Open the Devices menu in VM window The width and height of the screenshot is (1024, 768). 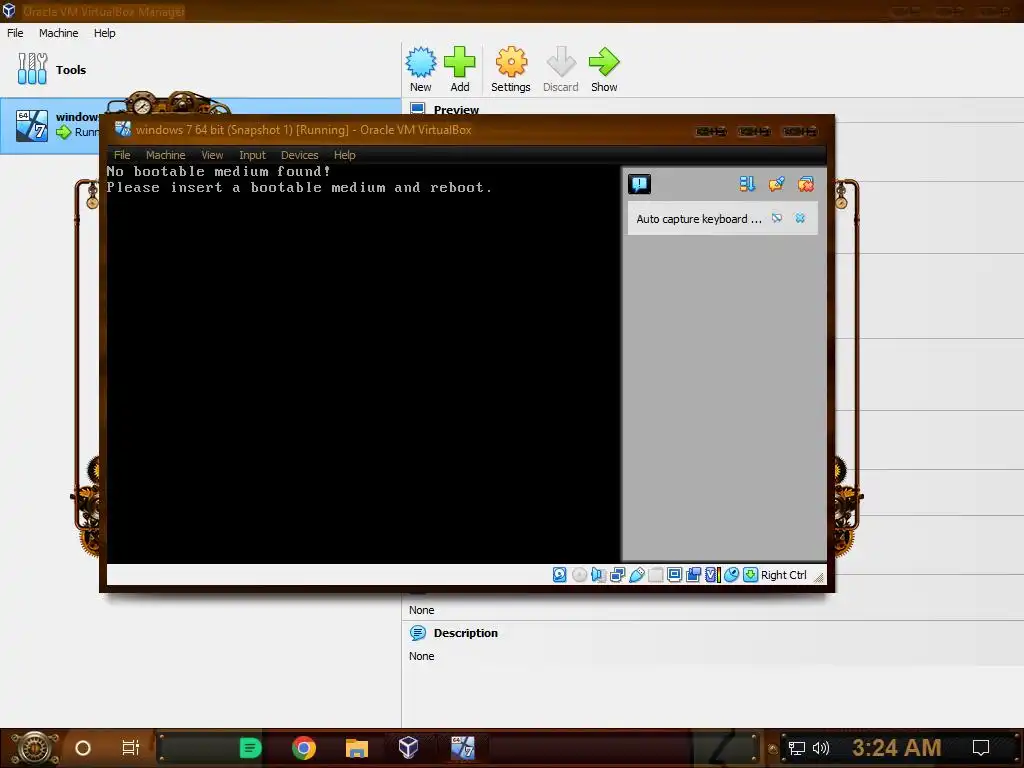click(x=299, y=155)
